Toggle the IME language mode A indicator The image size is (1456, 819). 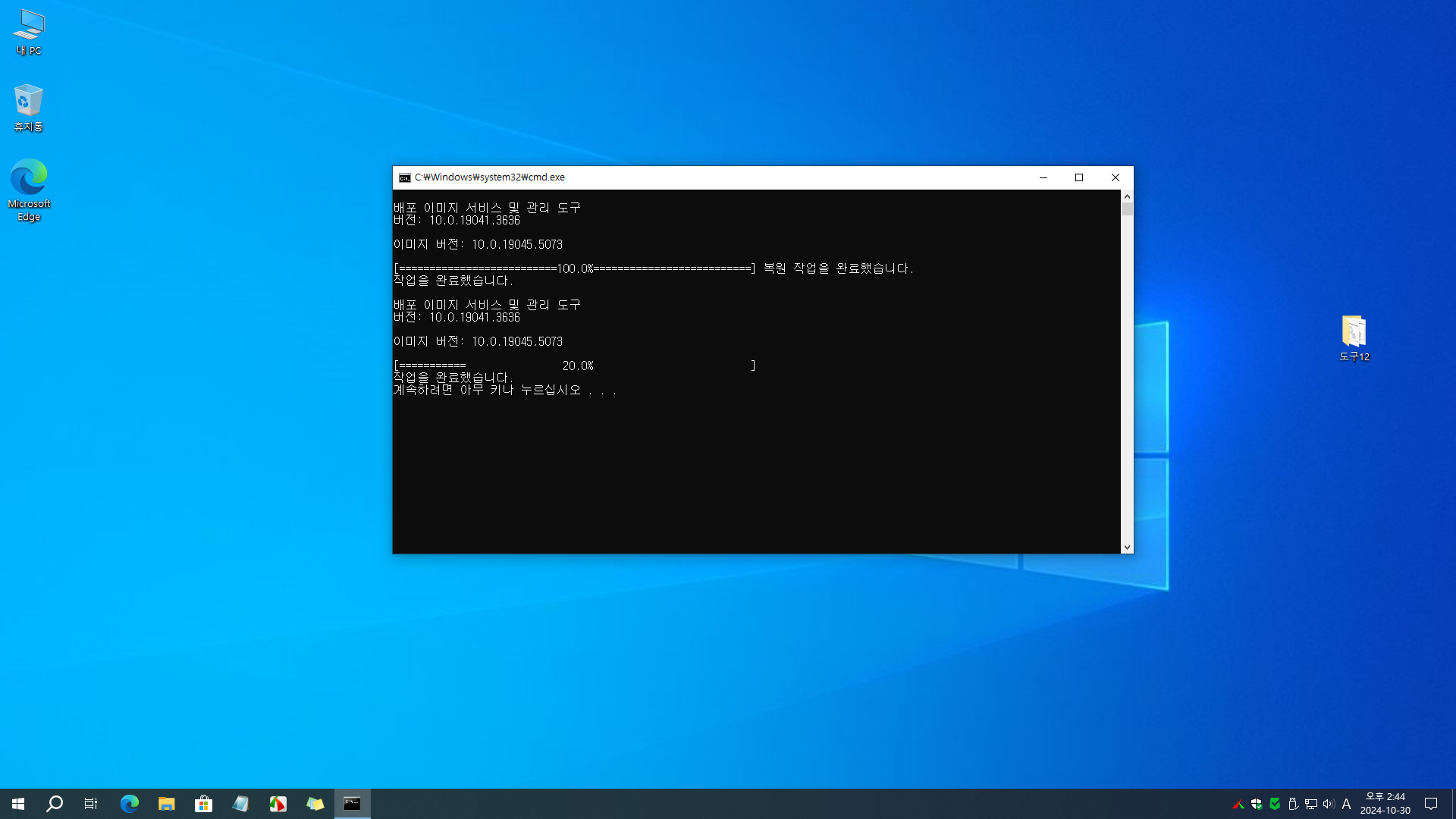[1347, 804]
